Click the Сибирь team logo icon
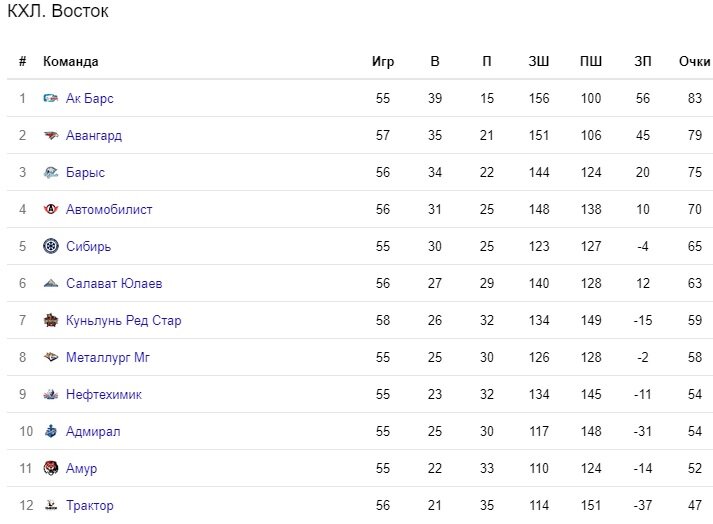This screenshot has width=713, height=524. coord(50,246)
